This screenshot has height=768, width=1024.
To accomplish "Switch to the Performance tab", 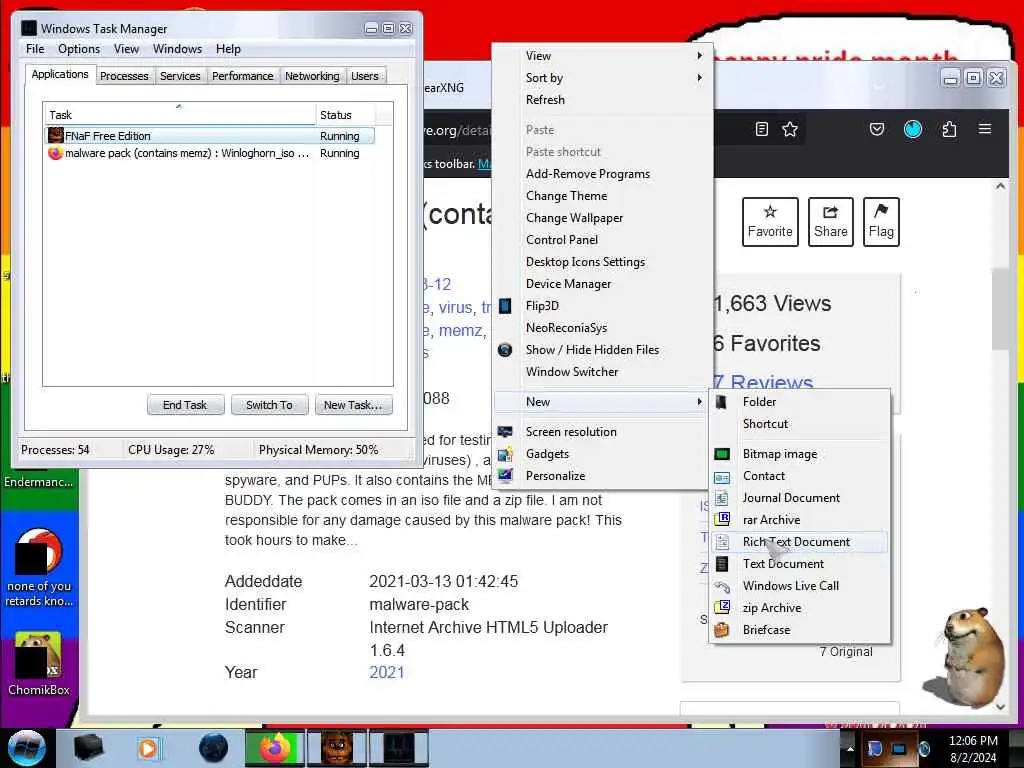I will point(242,76).
